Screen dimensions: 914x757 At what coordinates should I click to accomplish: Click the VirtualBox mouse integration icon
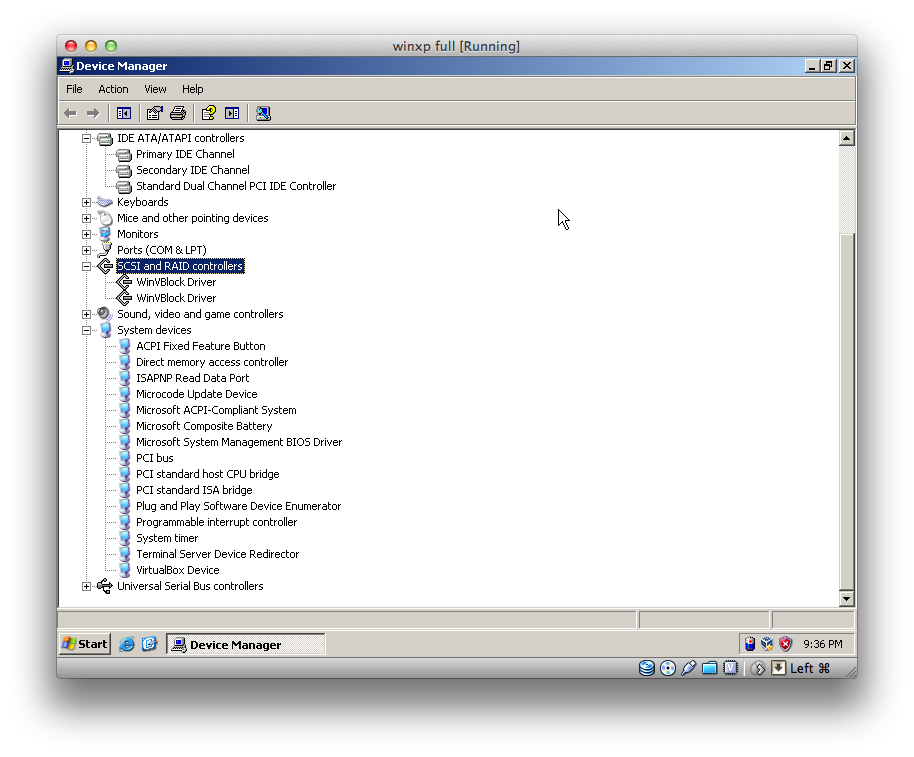coord(758,668)
